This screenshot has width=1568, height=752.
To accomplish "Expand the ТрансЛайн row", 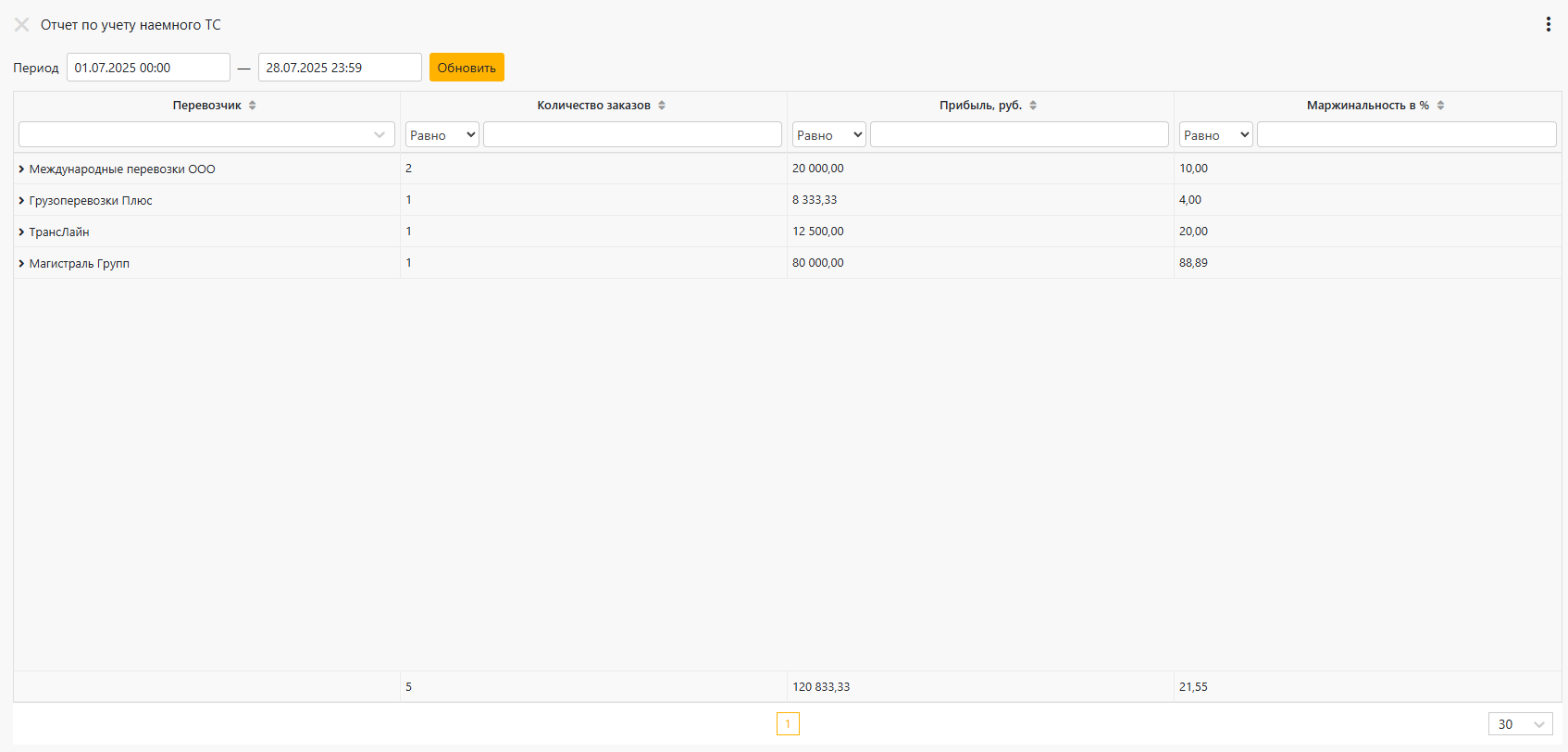I will (21, 232).
